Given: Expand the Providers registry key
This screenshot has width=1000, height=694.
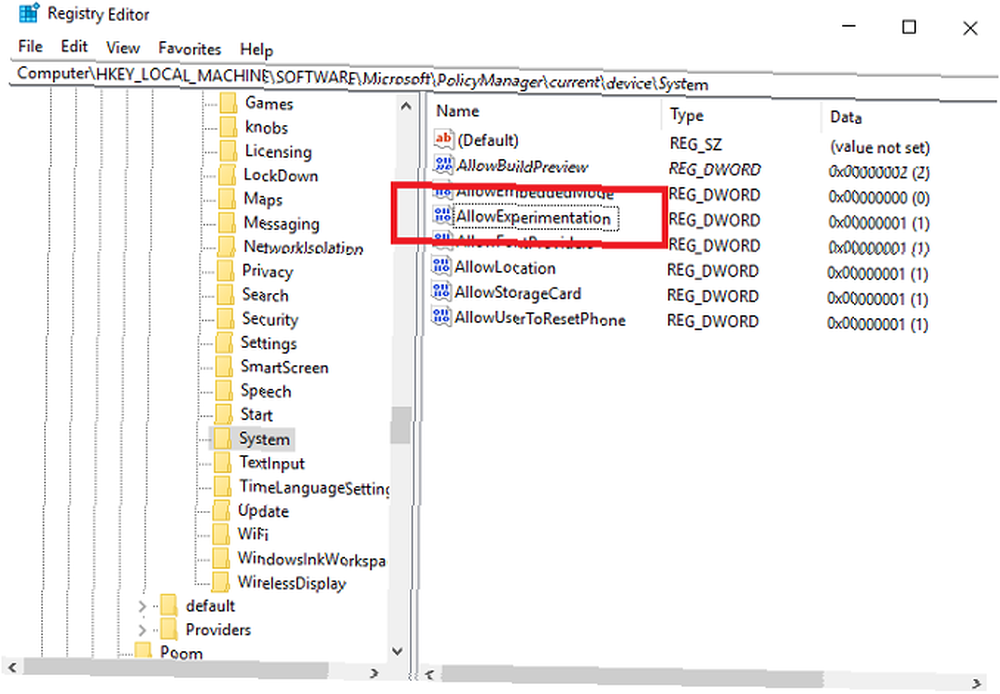Looking at the screenshot, I should click(142, 630).
